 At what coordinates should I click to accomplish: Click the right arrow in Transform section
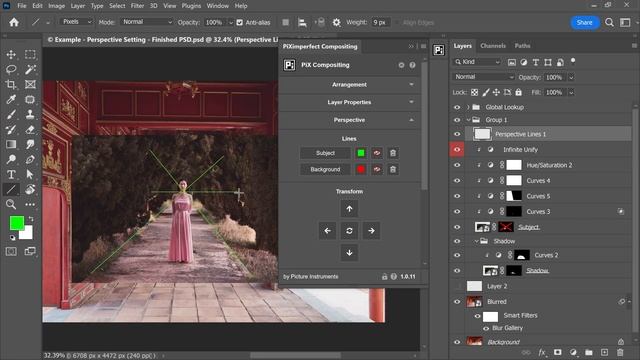pos(371,231)
